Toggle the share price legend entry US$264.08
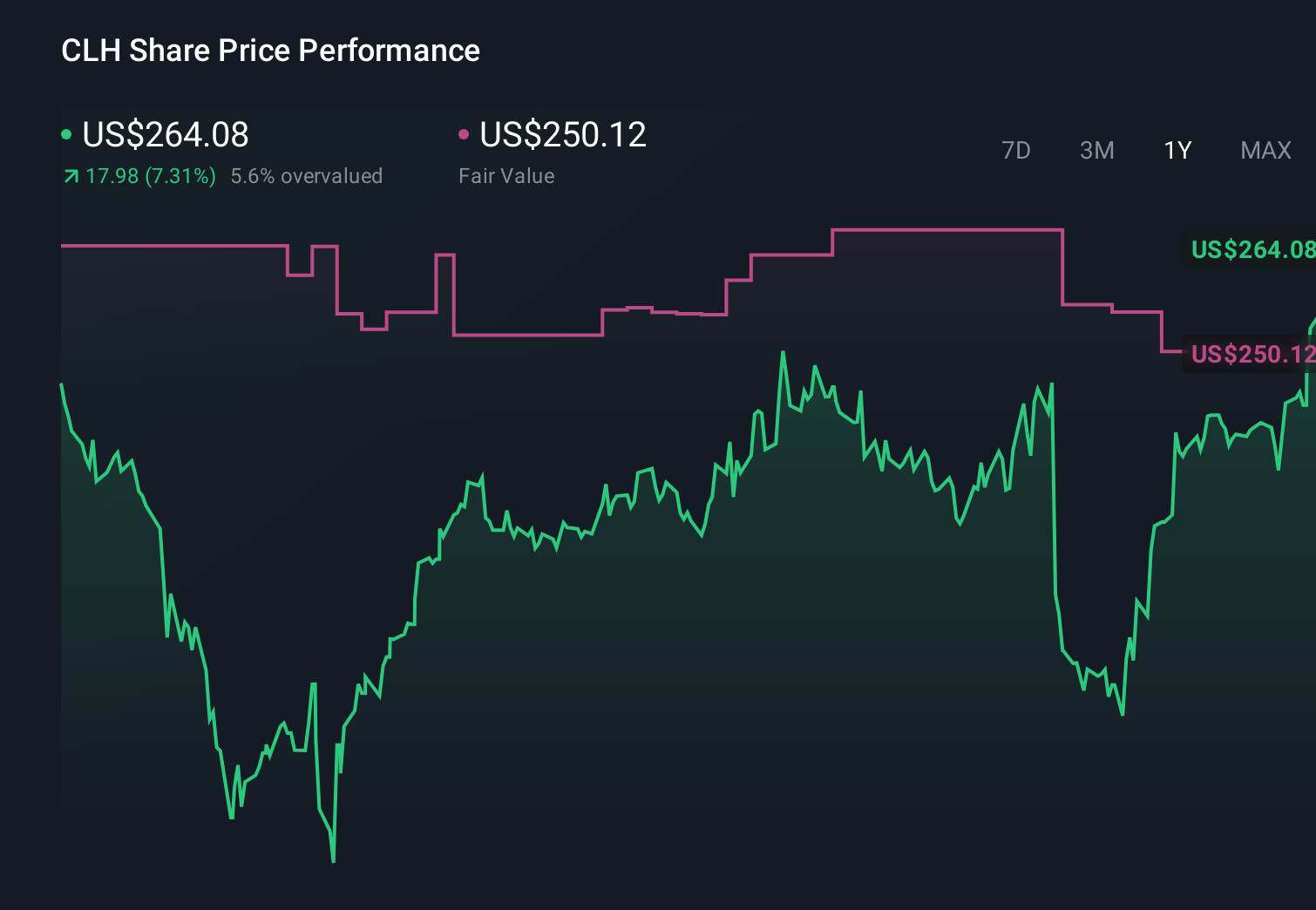The height and width of the screenshot is (910, 1316). [164, 135]
